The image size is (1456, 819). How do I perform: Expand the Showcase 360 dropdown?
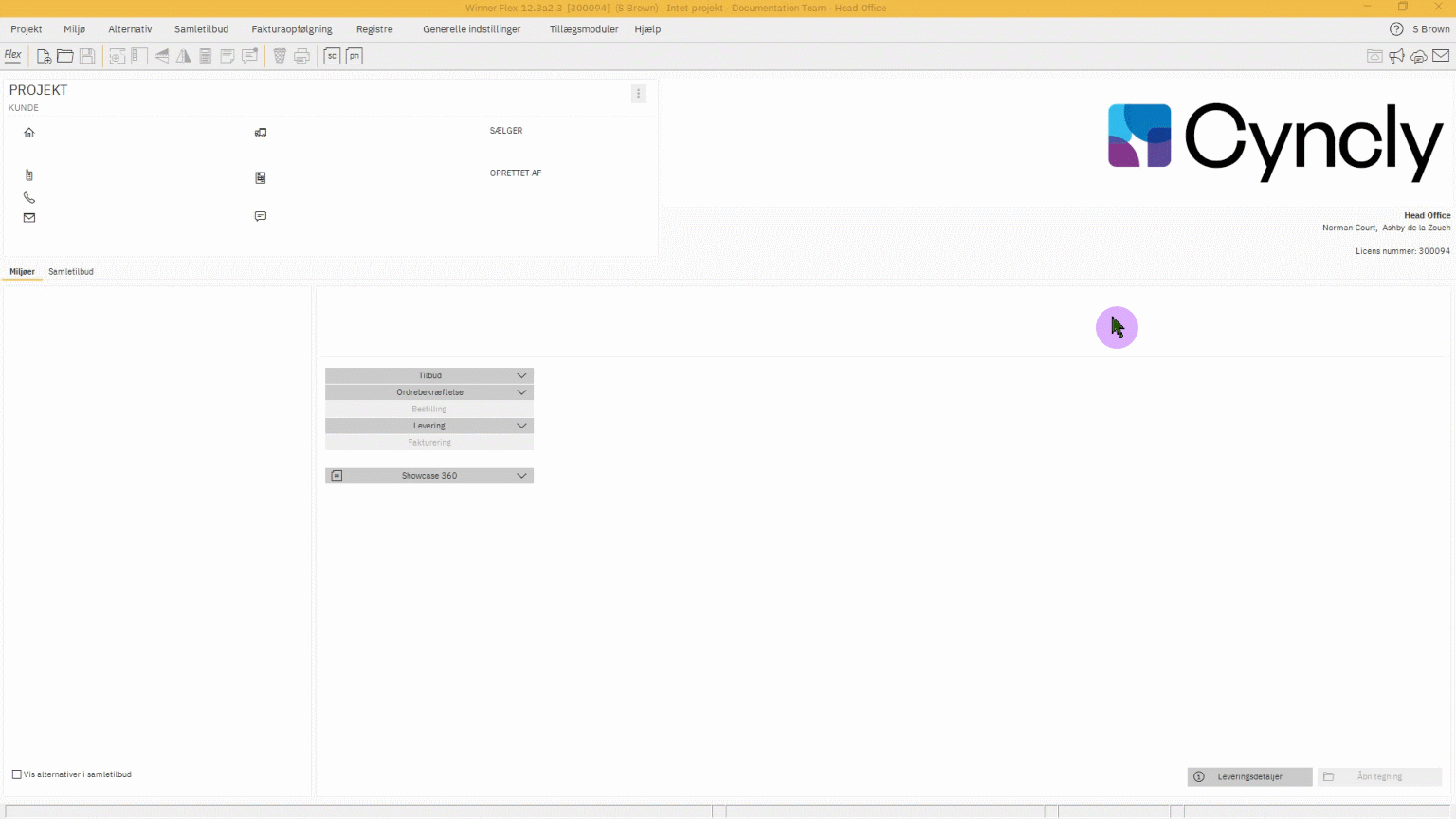tap(521, 476)
